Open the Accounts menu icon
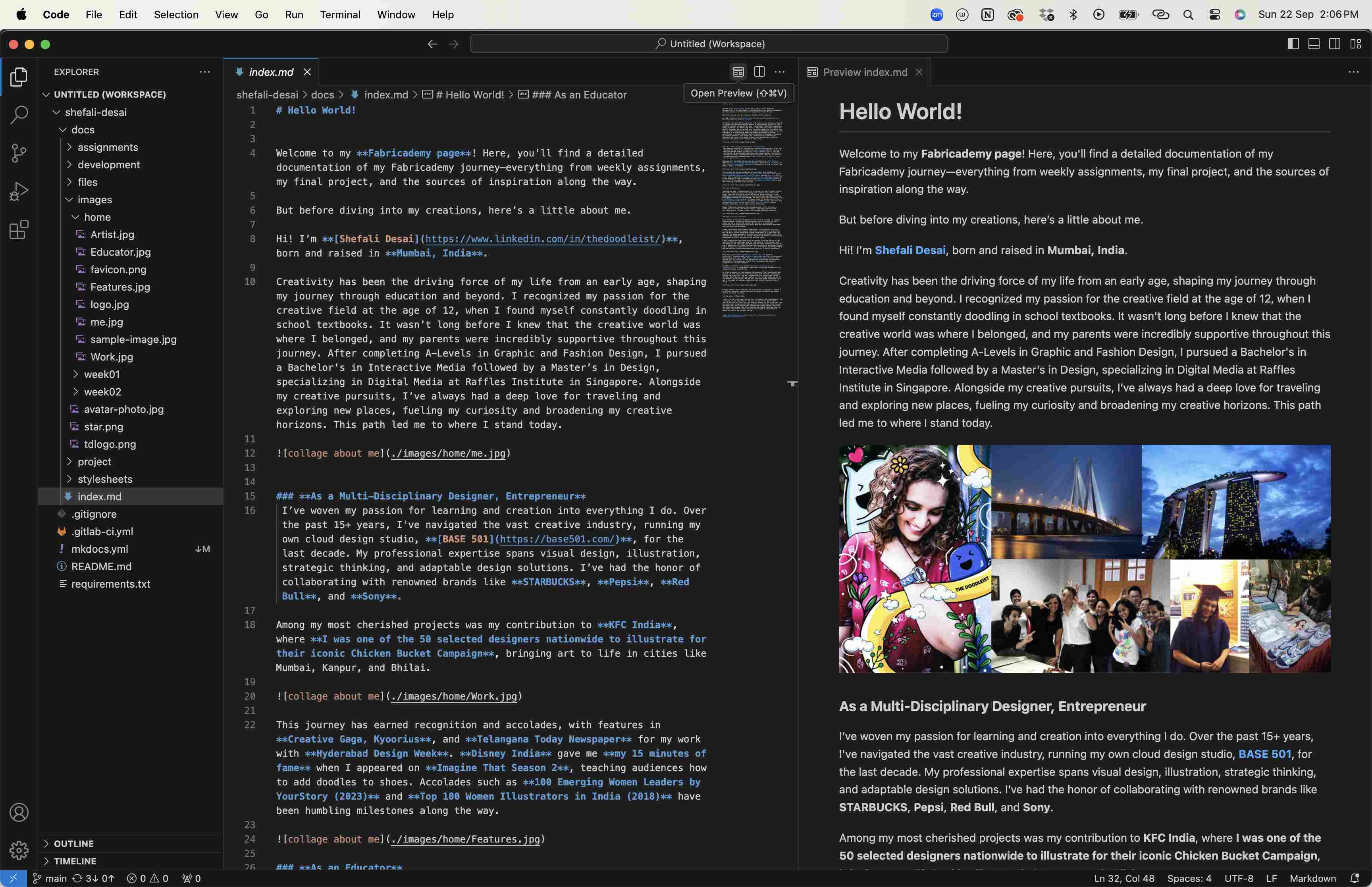 pos(19,812)
